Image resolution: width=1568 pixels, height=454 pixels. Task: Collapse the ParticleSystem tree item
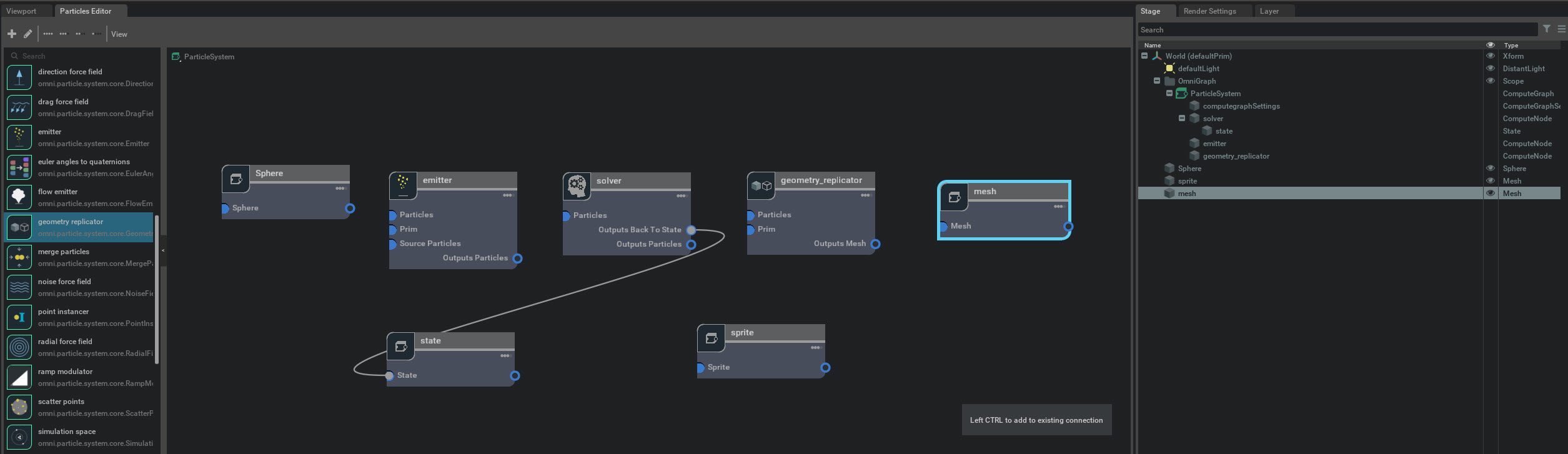(1169, 93)
